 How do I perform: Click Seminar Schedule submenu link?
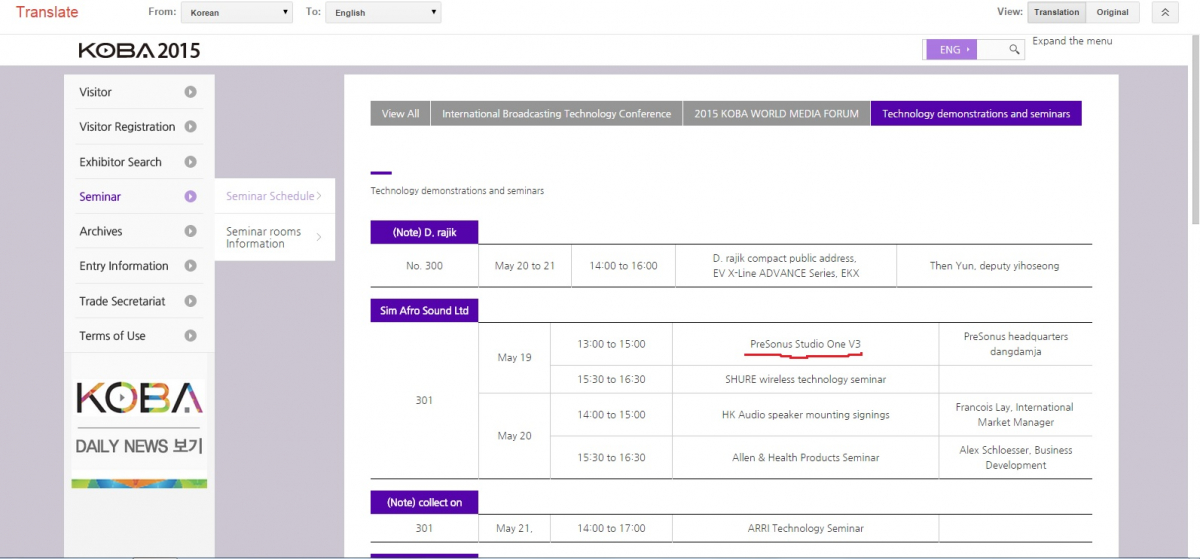[x=270, y=196]
